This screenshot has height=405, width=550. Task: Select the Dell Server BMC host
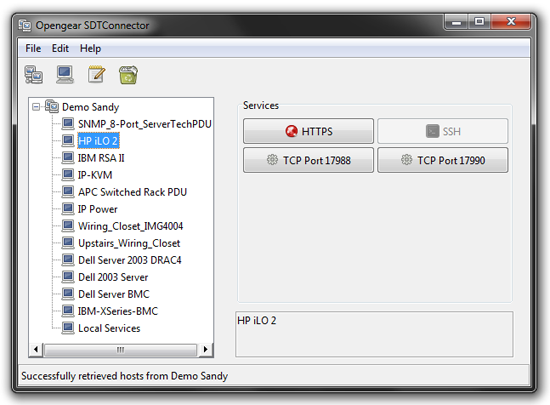coord(114,294)
